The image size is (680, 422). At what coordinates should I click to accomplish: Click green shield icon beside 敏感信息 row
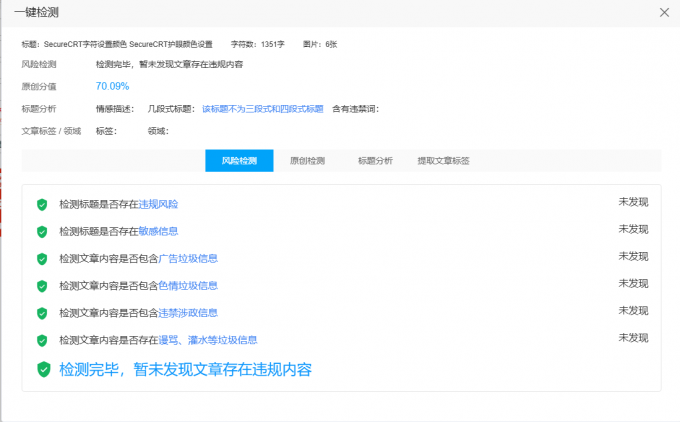click(x=42, y=232)
